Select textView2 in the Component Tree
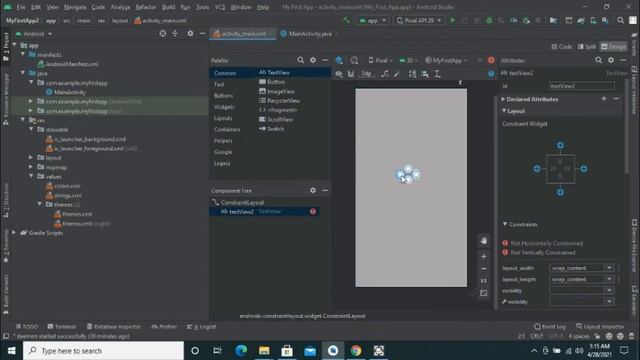 coord(264,211)
